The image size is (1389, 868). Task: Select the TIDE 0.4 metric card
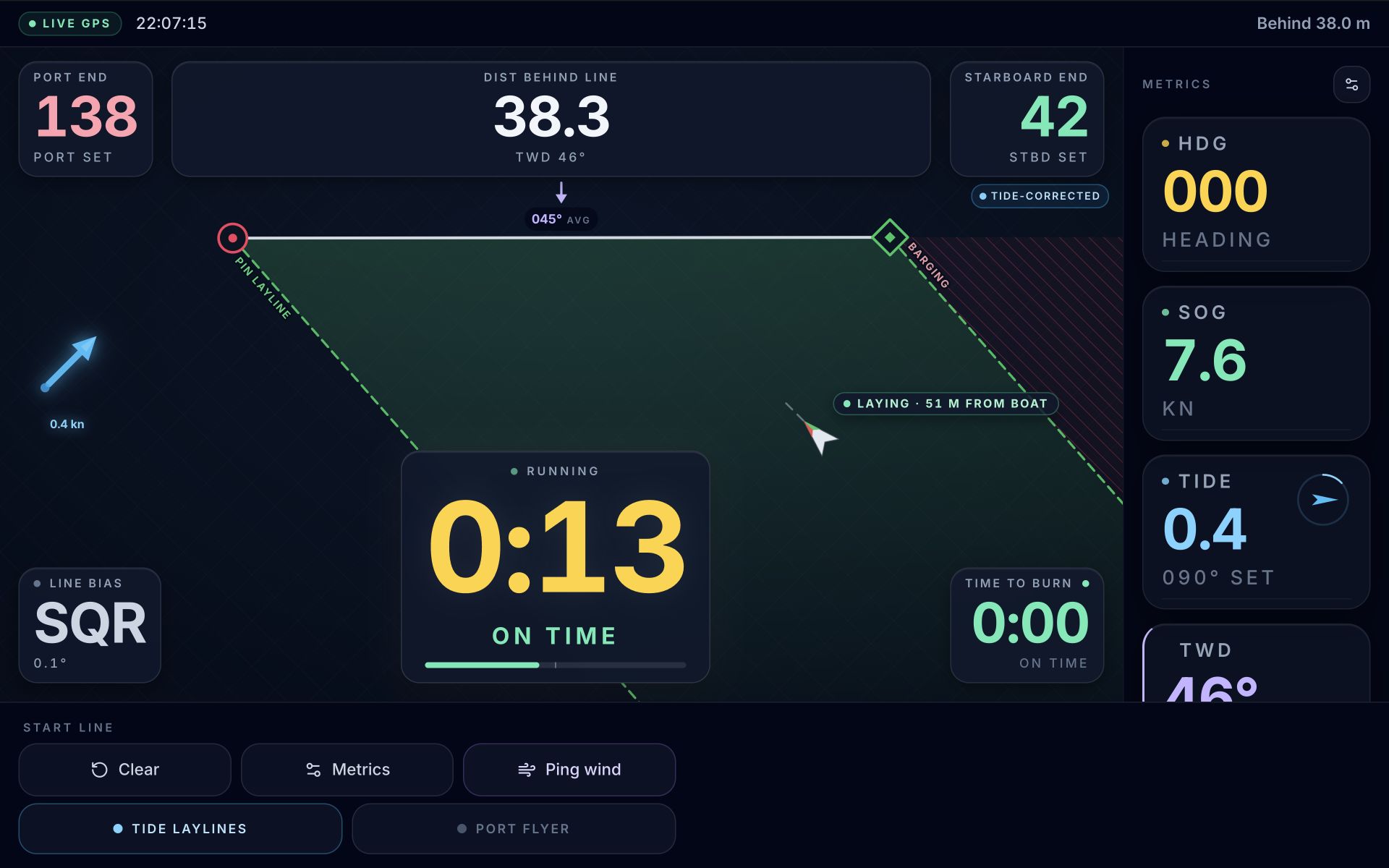point(1256,532)
